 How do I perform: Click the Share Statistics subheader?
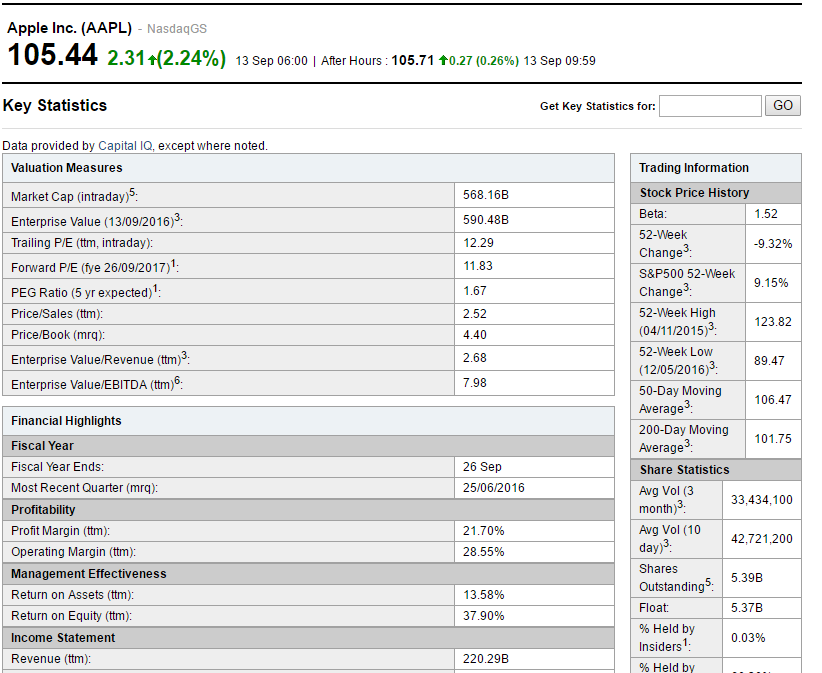[x=684, y=470]
